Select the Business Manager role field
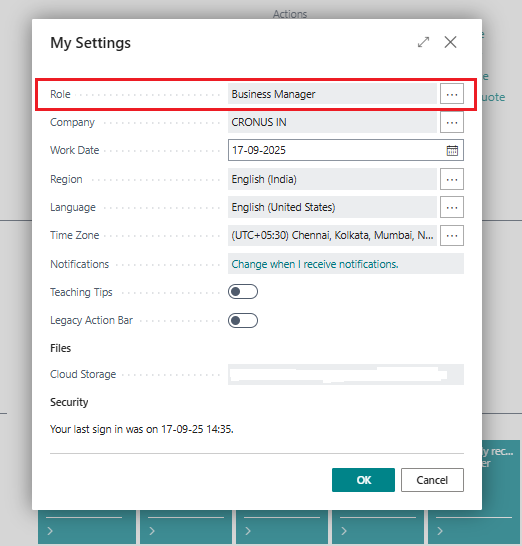Screen dimensions: 522x546 click(332, 94)
